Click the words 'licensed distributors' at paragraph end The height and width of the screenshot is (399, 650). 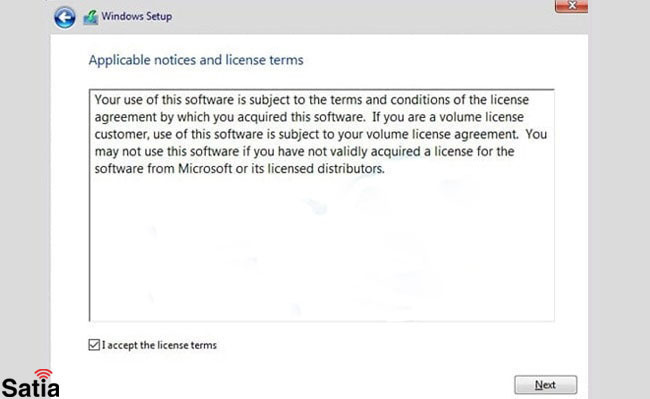point(326,169)
